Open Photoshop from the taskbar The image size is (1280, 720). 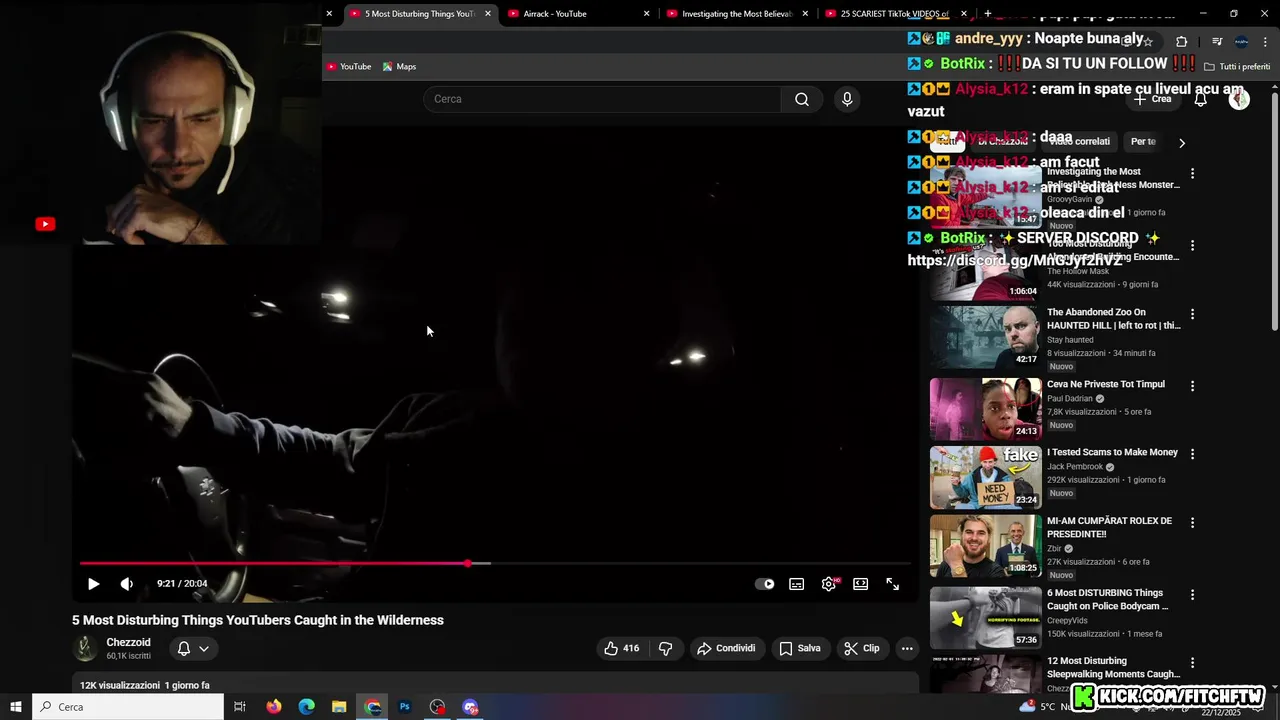405,707
